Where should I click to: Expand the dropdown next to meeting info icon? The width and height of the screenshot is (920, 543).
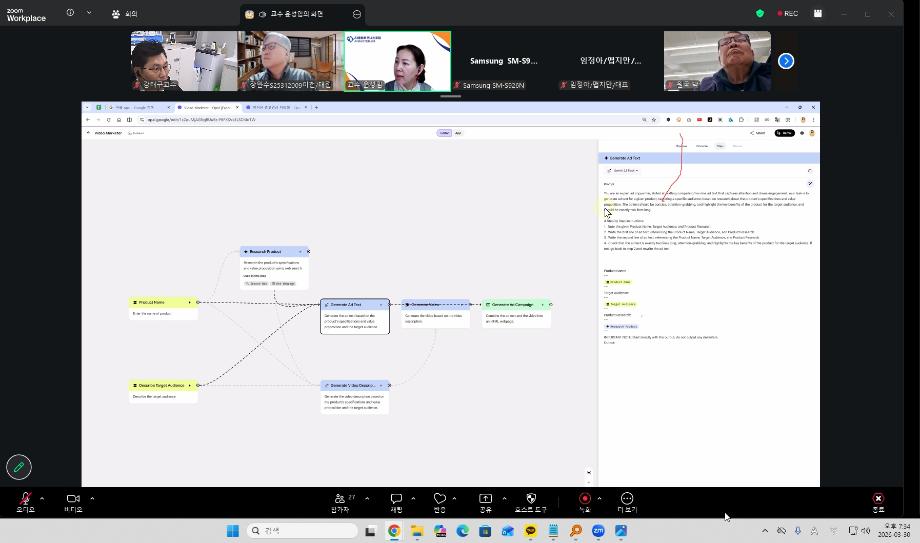pos(88,13)
